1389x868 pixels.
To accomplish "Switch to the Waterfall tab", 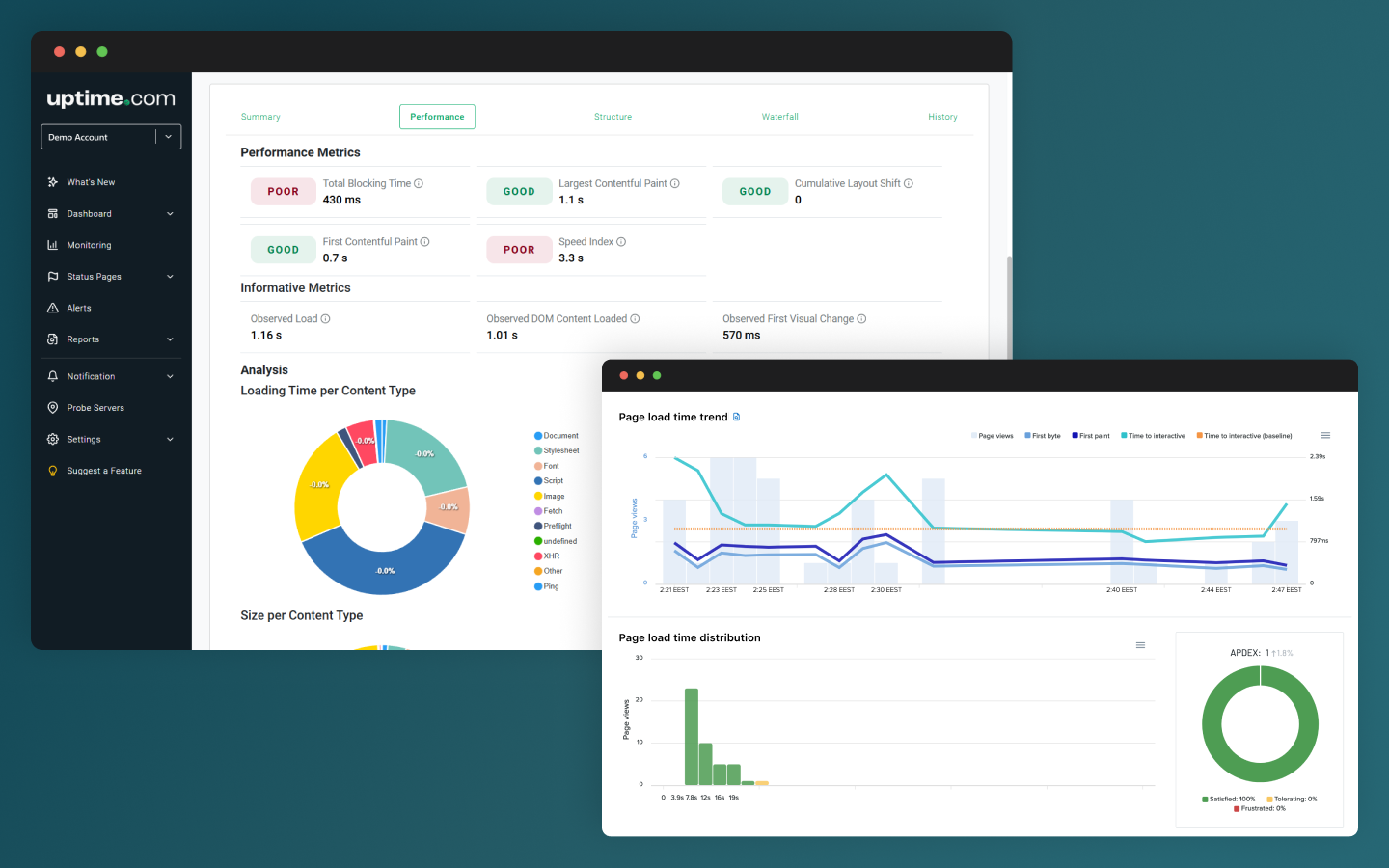I will [x=779, y=117].
